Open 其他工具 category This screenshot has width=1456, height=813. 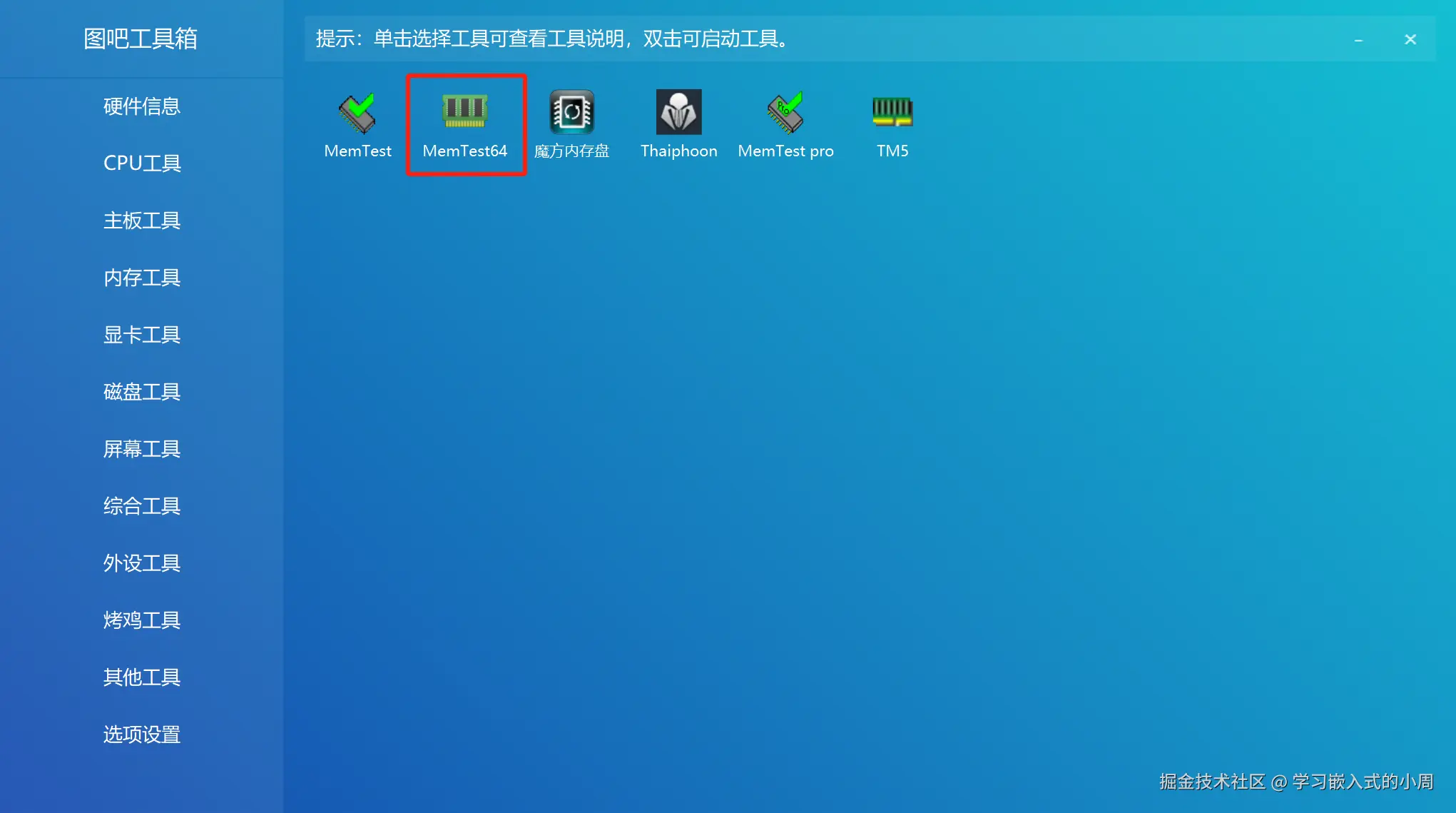click(141, 677)
